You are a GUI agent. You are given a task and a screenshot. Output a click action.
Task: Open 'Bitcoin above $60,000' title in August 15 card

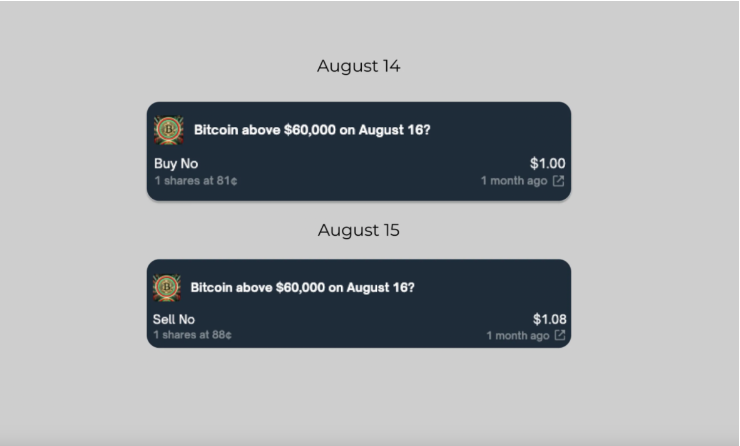pyautogui.click(x=303, y=287)
